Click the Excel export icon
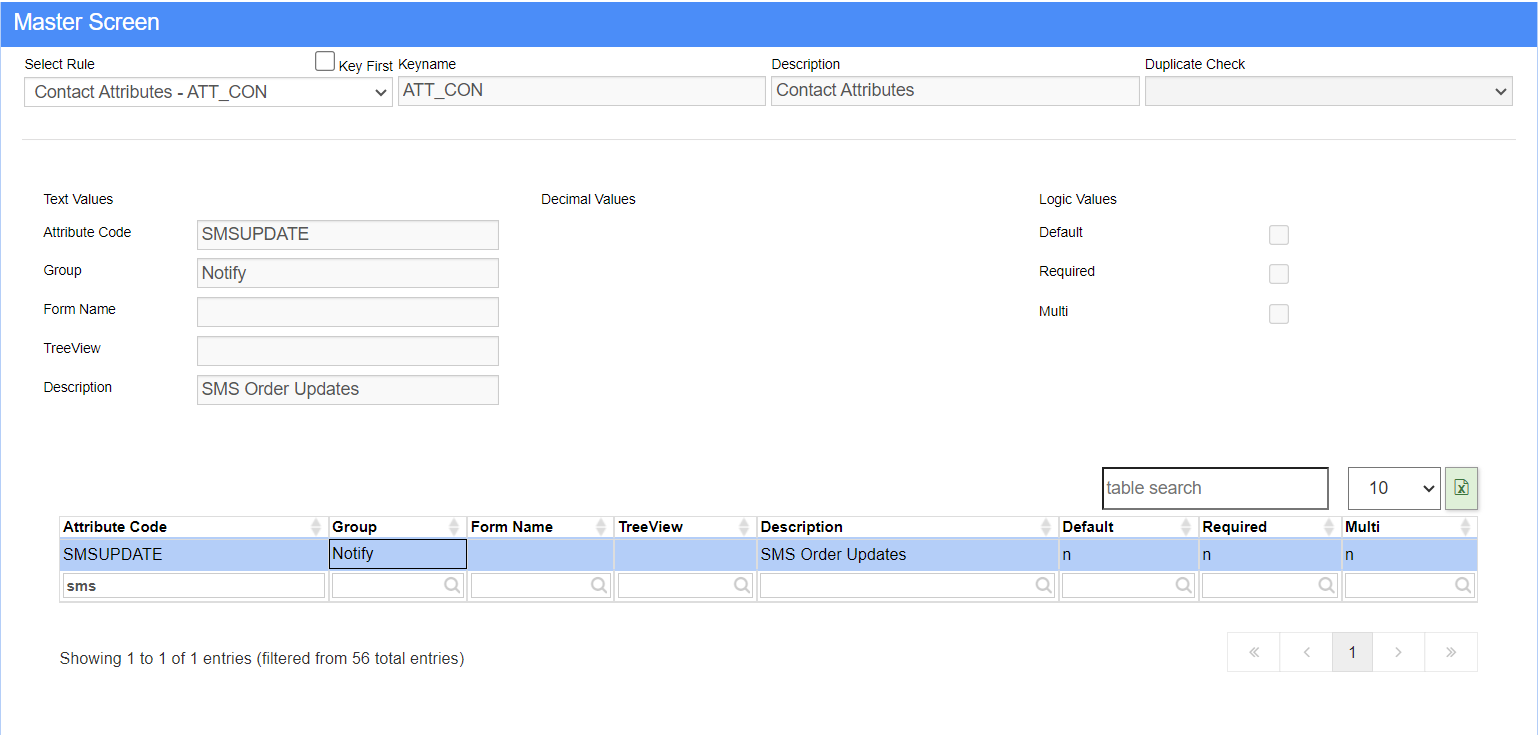This screenshot has height=735, width=1540. coord(1461,488)
